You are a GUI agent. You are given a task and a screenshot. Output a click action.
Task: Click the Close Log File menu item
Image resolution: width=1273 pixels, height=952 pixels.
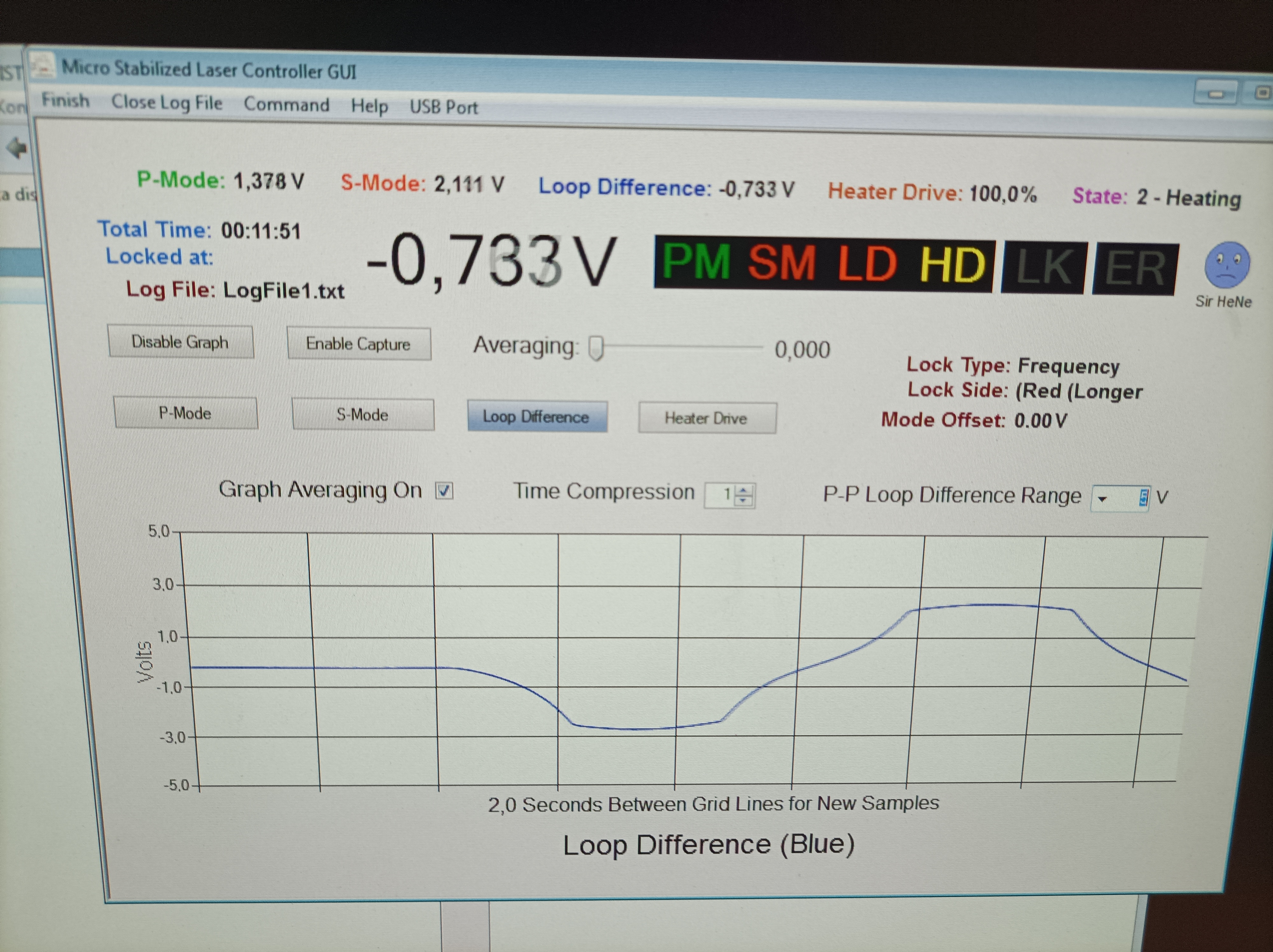167,102
